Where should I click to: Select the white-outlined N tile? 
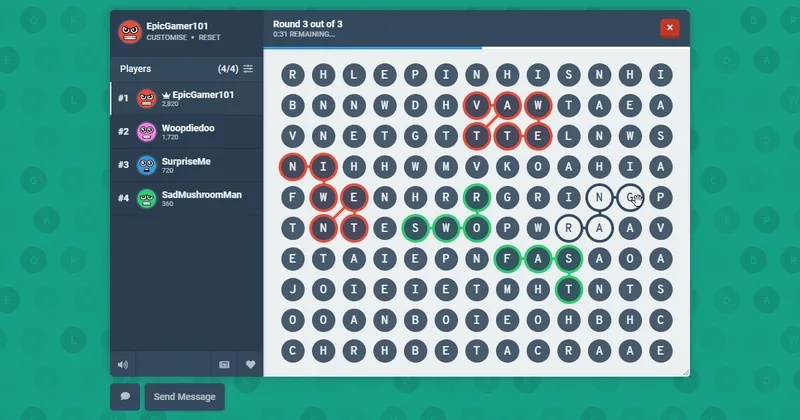pyautogui.click(x=599, y=197)
